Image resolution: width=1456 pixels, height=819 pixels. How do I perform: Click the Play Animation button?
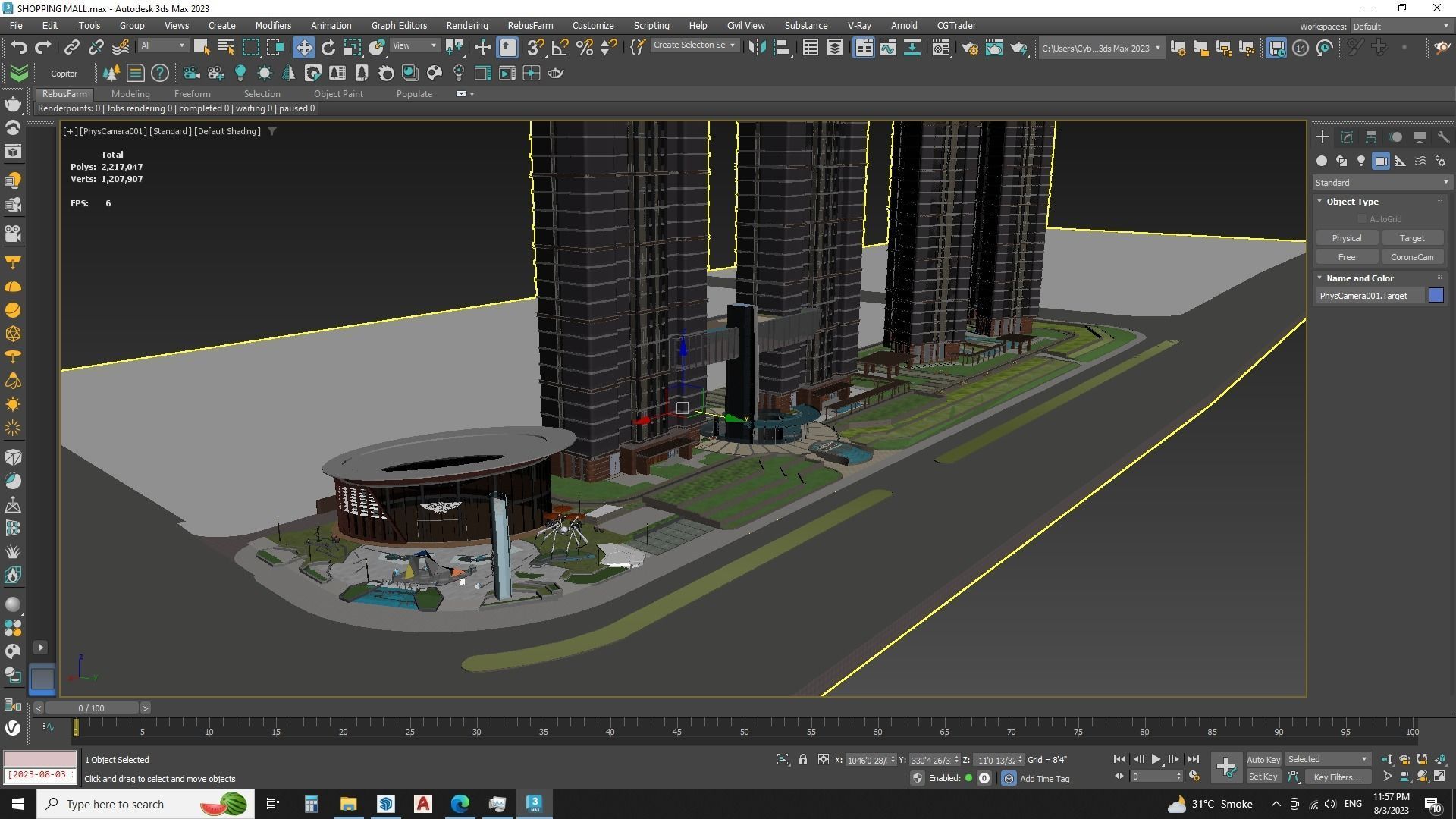1156,759
